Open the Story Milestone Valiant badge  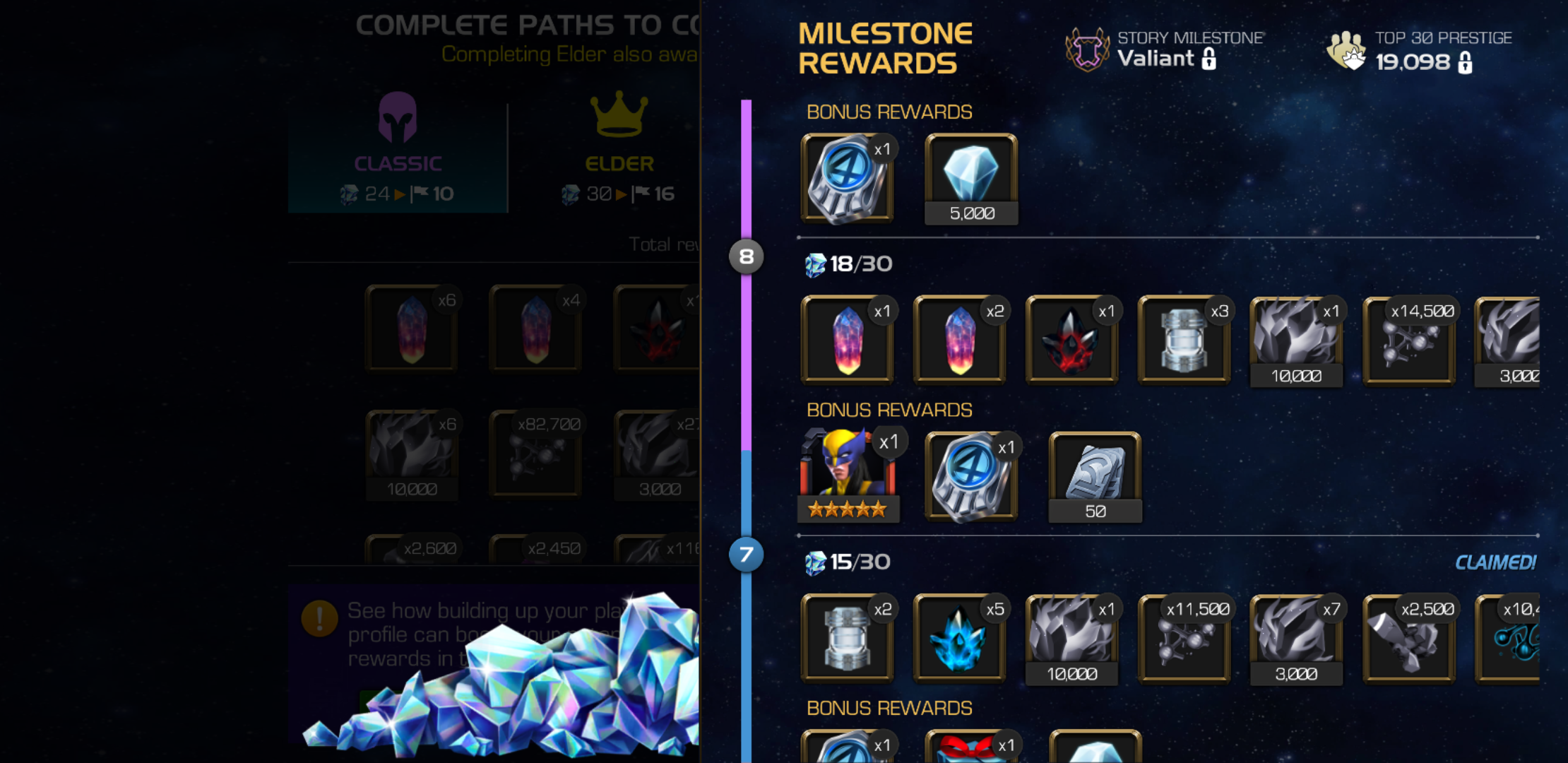pos(1087,49)
